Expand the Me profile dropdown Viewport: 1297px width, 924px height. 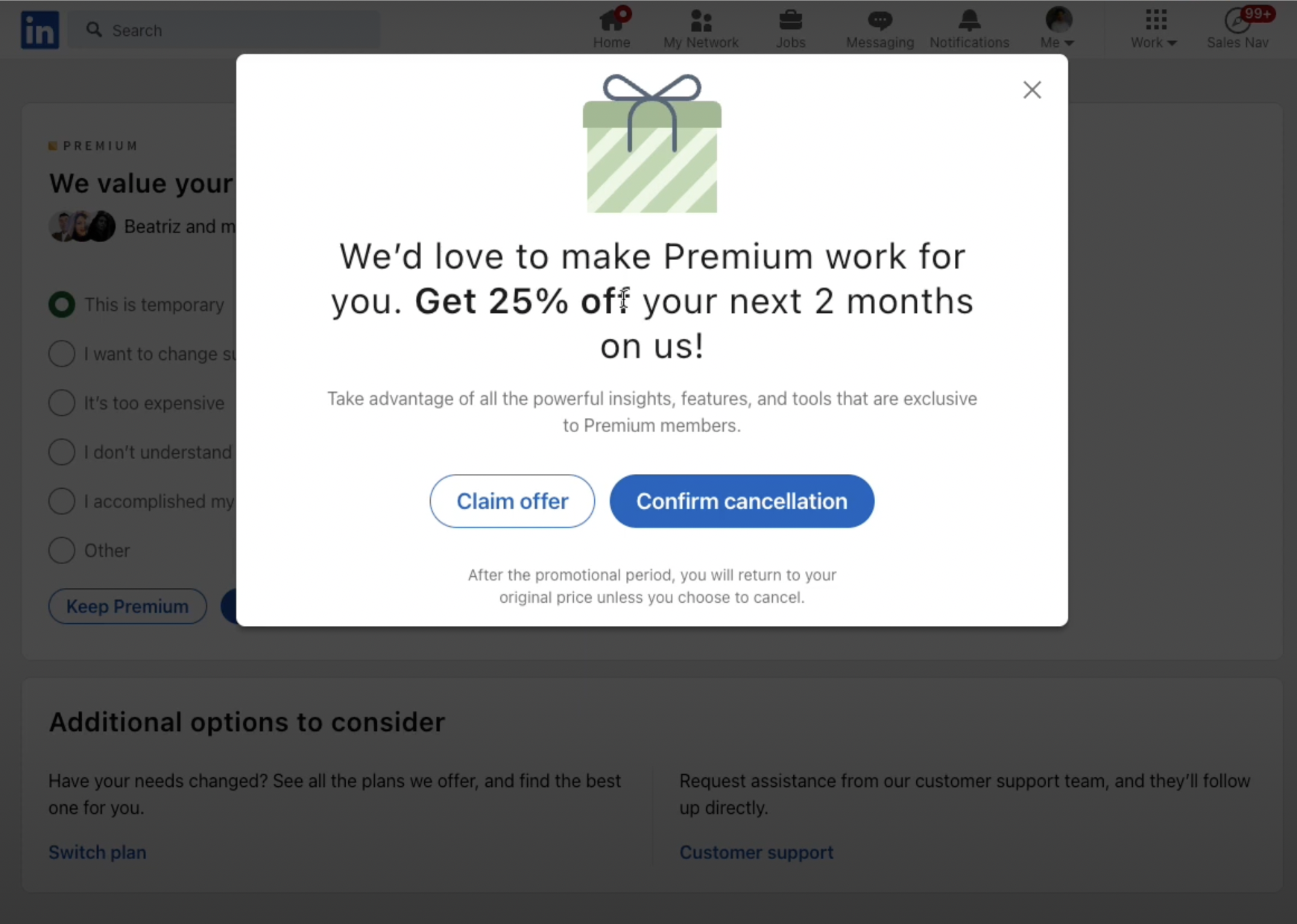(1058, 28)
